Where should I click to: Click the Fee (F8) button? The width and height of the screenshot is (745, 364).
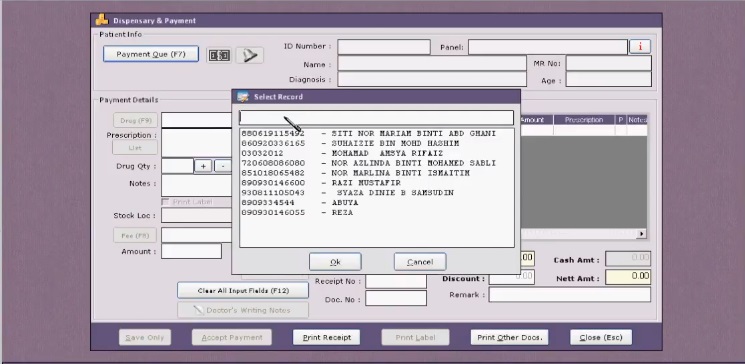tap(135, 235)
